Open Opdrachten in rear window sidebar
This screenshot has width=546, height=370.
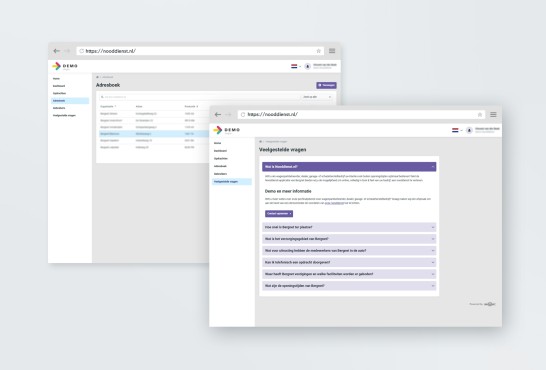pyautogui.click(x=60, y=93)
